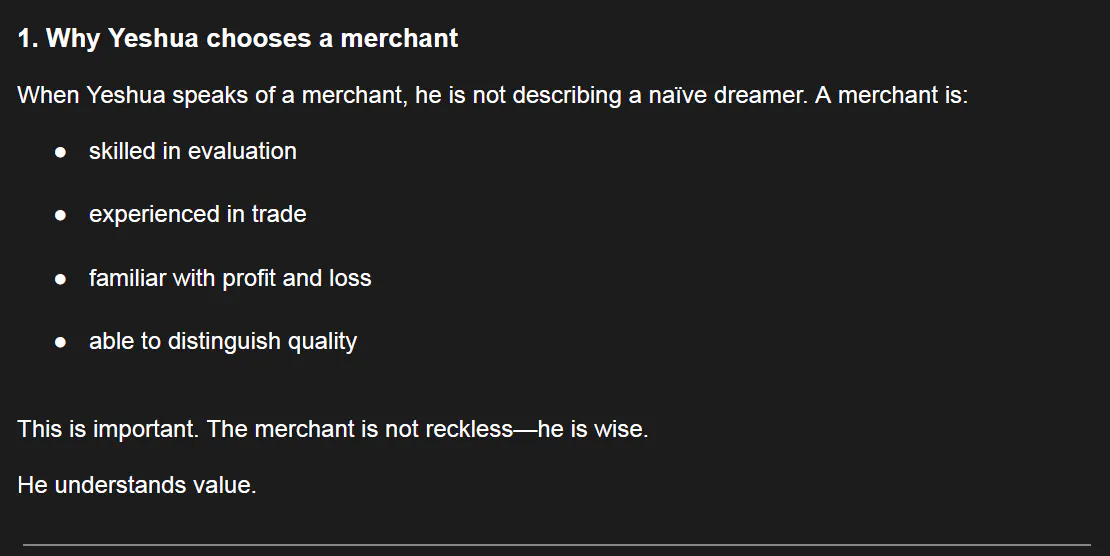
Task: Click the bullet dot before "skilled in evaluation"
Action: pos(61,152)
